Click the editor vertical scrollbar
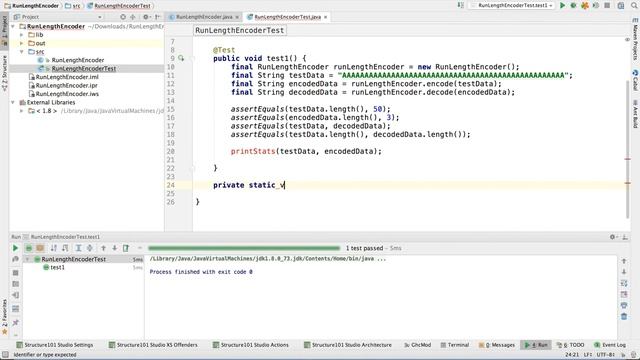Screen dimensions: 640x360 [627, 149]
